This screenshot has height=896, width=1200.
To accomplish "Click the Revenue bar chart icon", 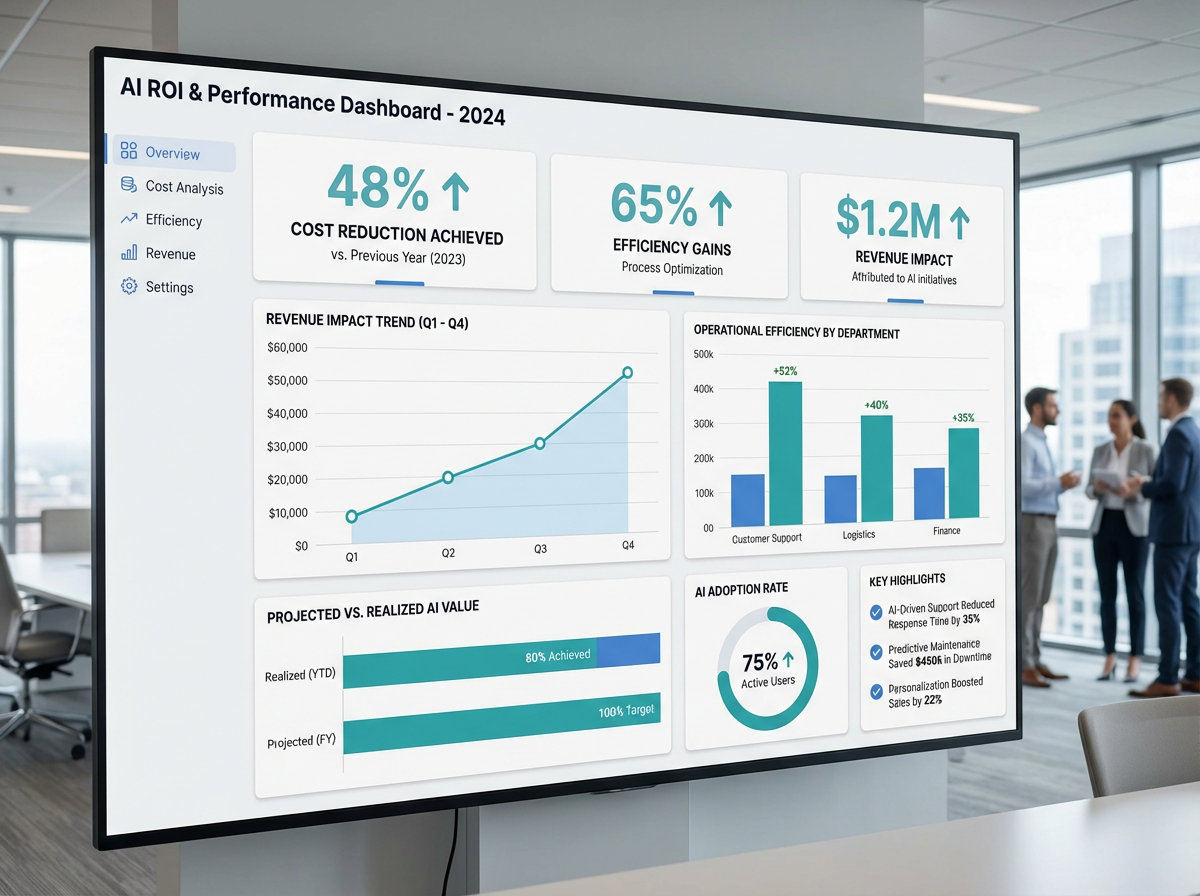I will click(x=129, y=253).
